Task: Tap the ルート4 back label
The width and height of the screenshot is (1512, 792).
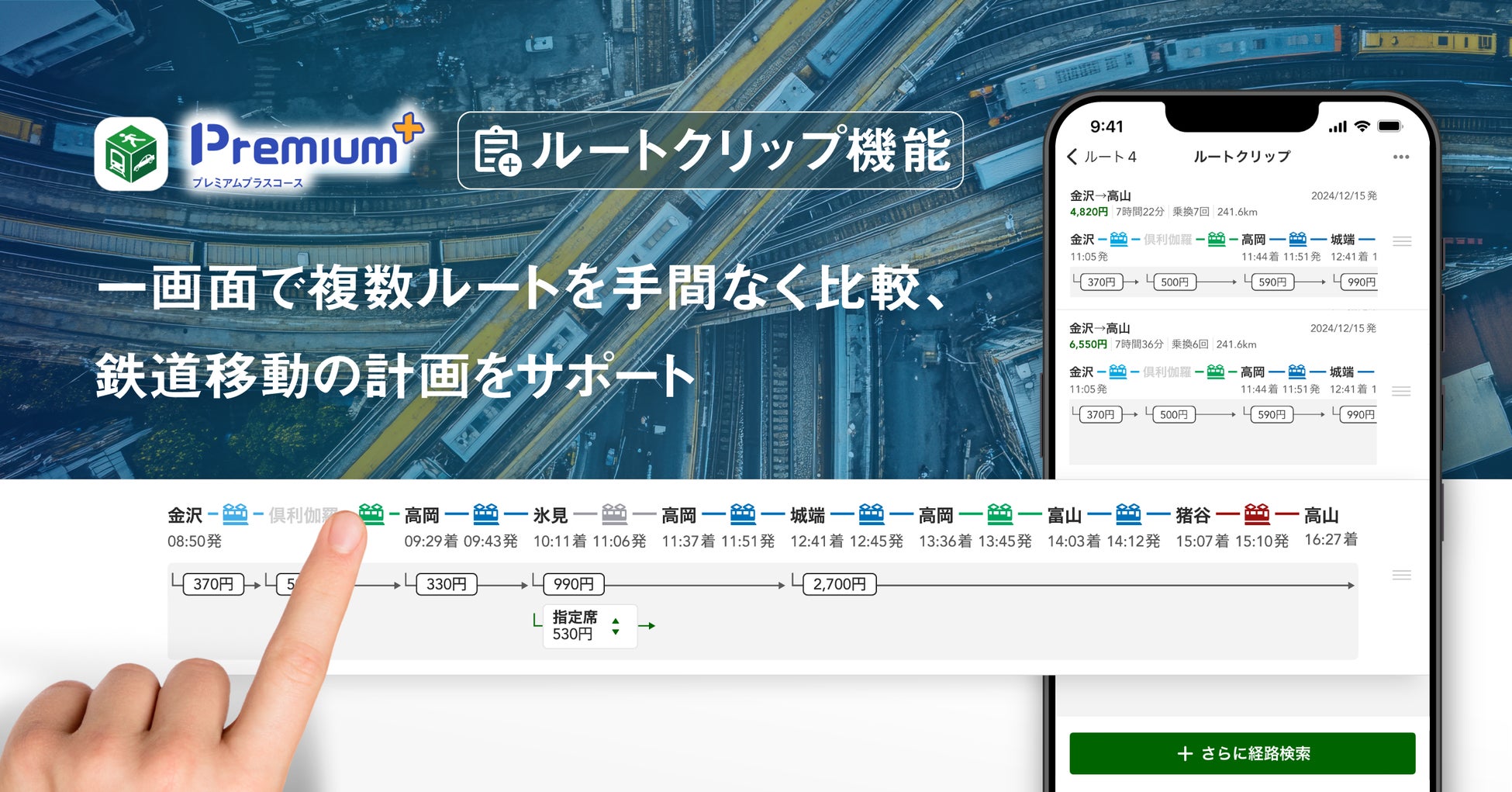Action: pyautogui.click(x=1110, y=157)
